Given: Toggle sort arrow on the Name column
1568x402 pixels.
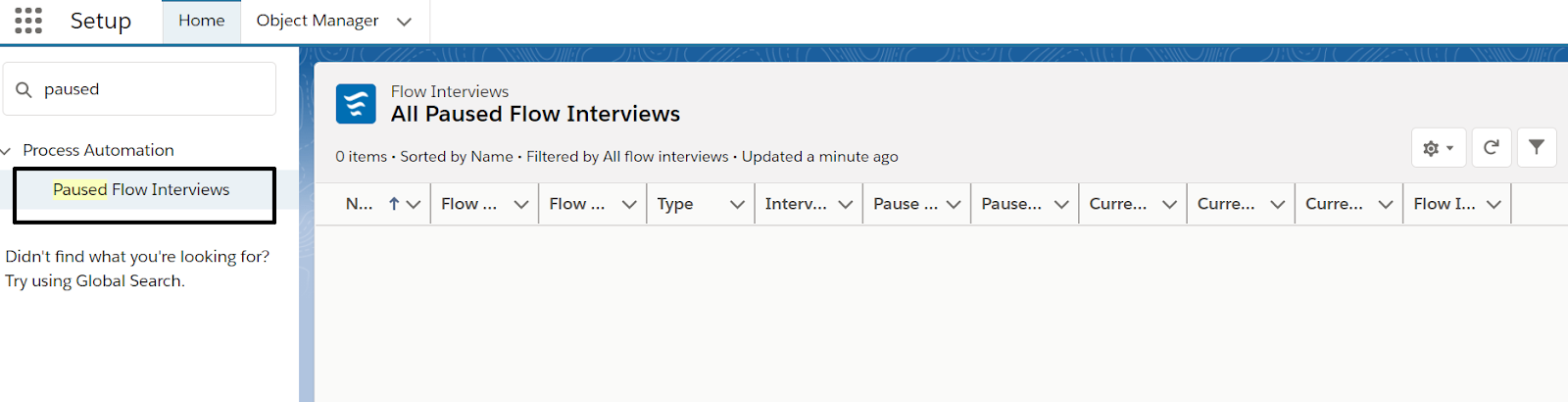Looking at the screenshot, I should [x=394, y=204].
